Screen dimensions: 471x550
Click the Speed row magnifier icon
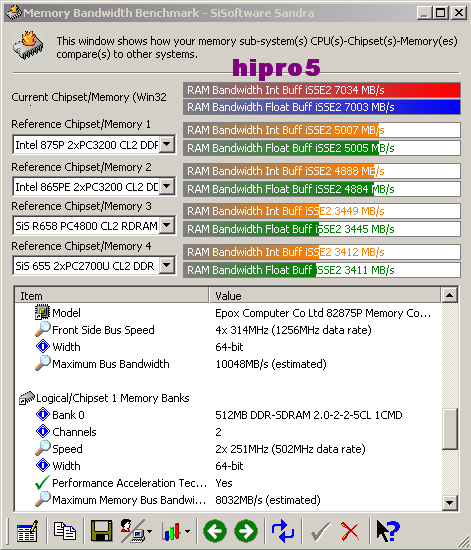42,448
